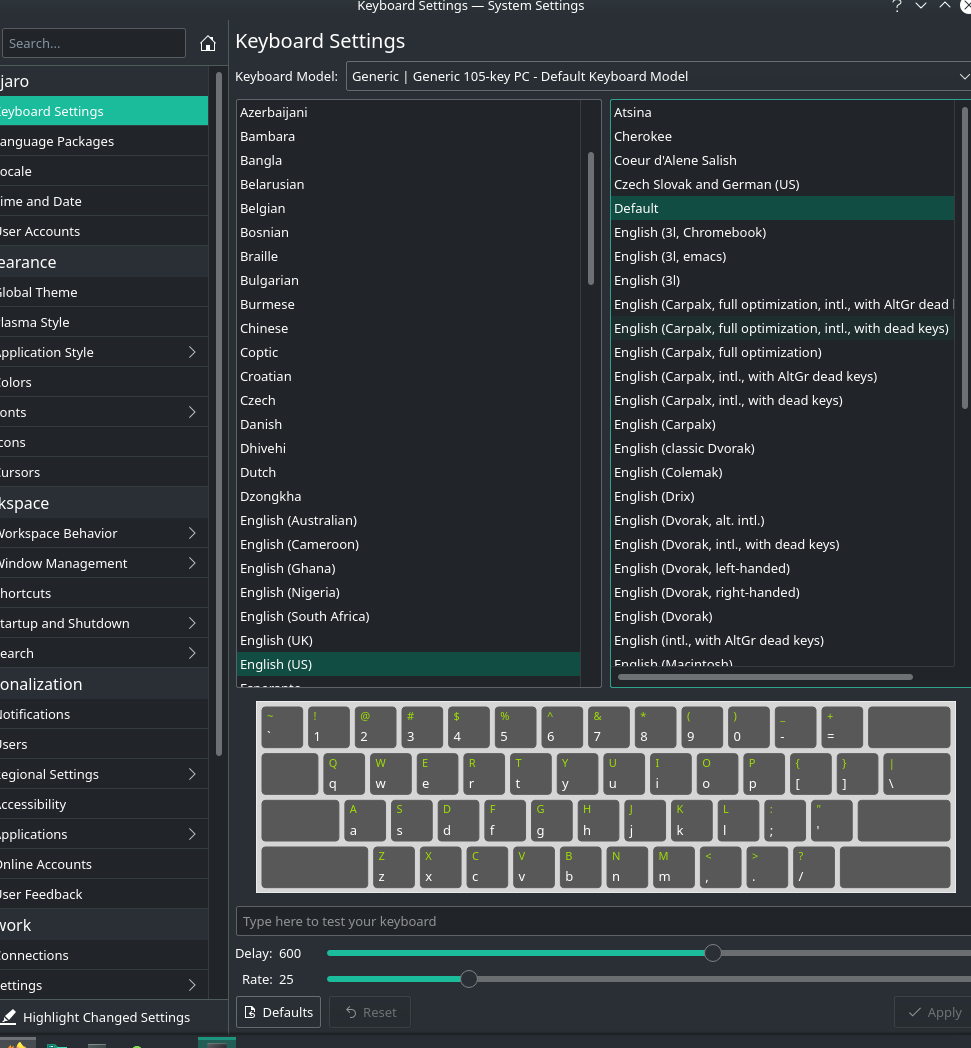Image resolution: width=971 pixels, height=1048 pixels.
Task: Click the help question mark in title bar
Action: [896, 6]
